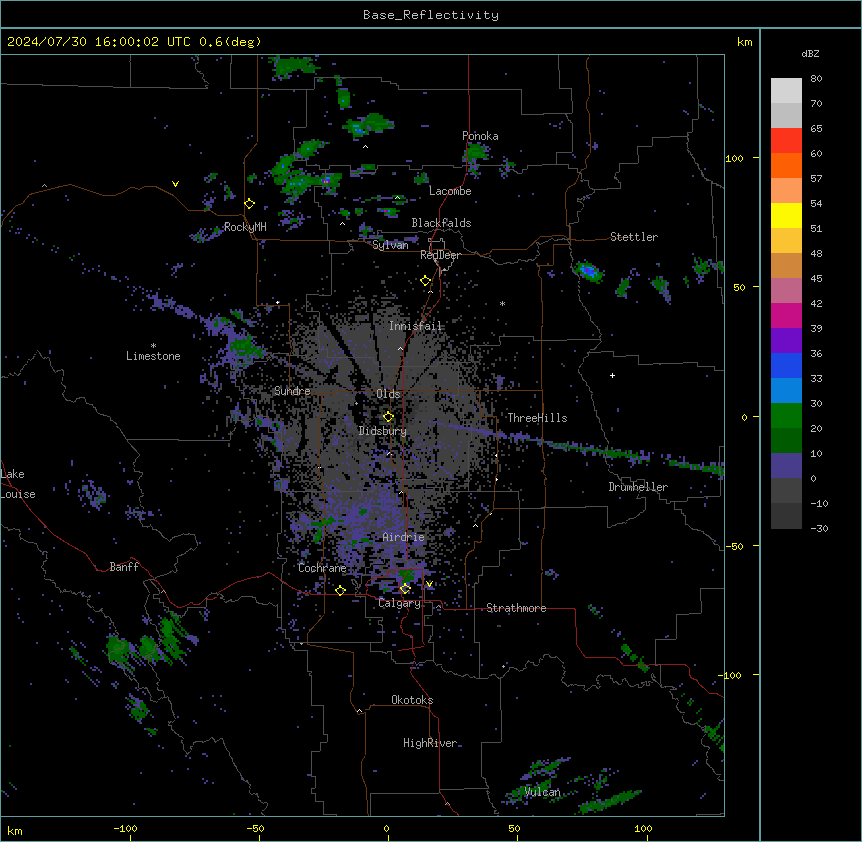Select the light gray 80-70 dBZ legend swatch
Screen dimensions: 862x842
point(786,91)
